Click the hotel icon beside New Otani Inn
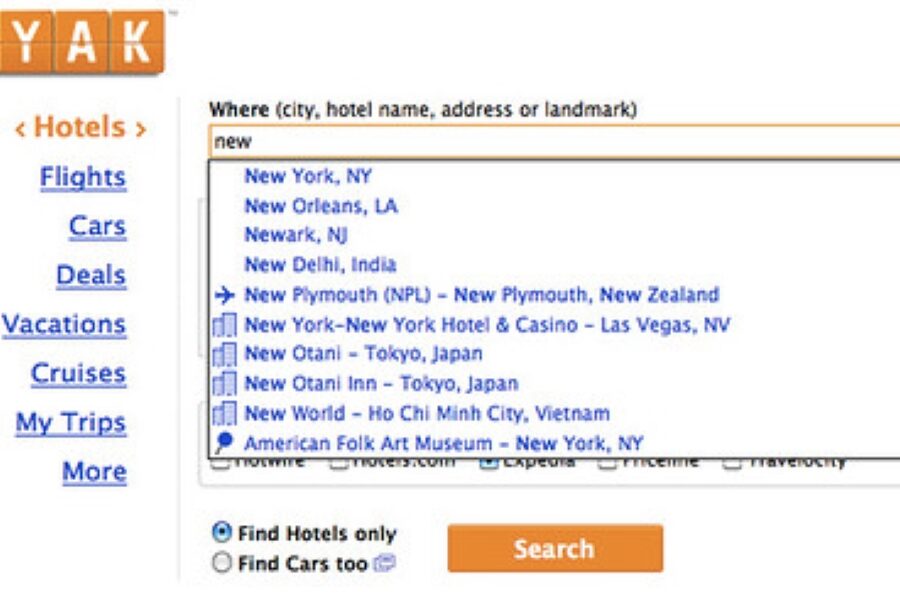Screen dimensions: 900x600 pyautogui.click(x=224, y=384)
